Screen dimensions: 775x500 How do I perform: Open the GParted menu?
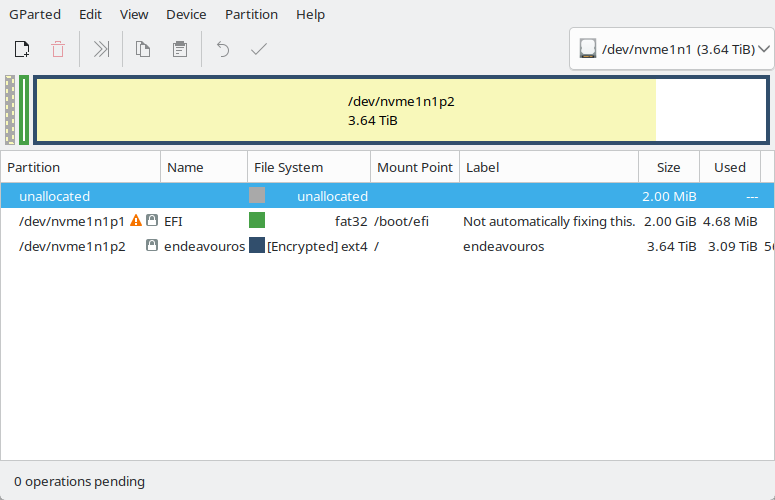pyautogui.click(x=35, y=14)
